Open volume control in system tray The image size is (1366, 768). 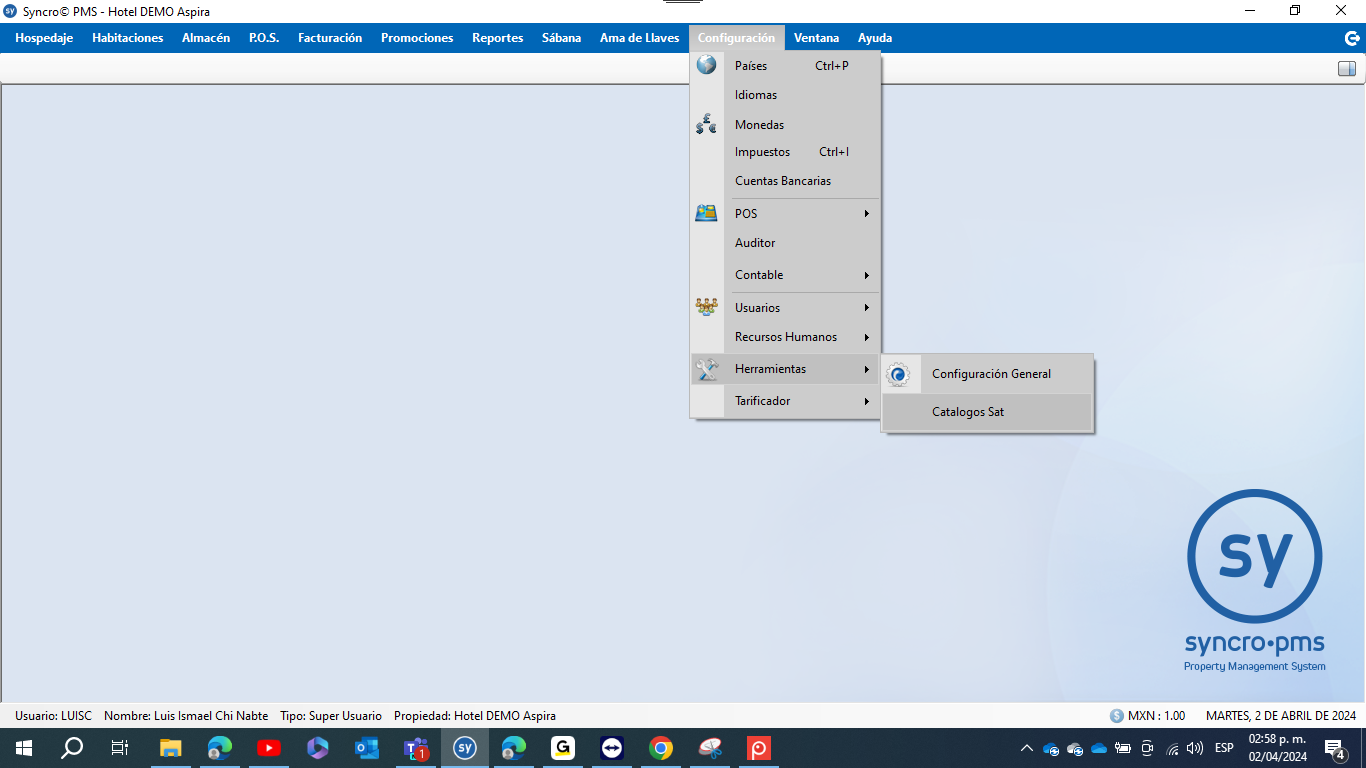pos(1195,748)
